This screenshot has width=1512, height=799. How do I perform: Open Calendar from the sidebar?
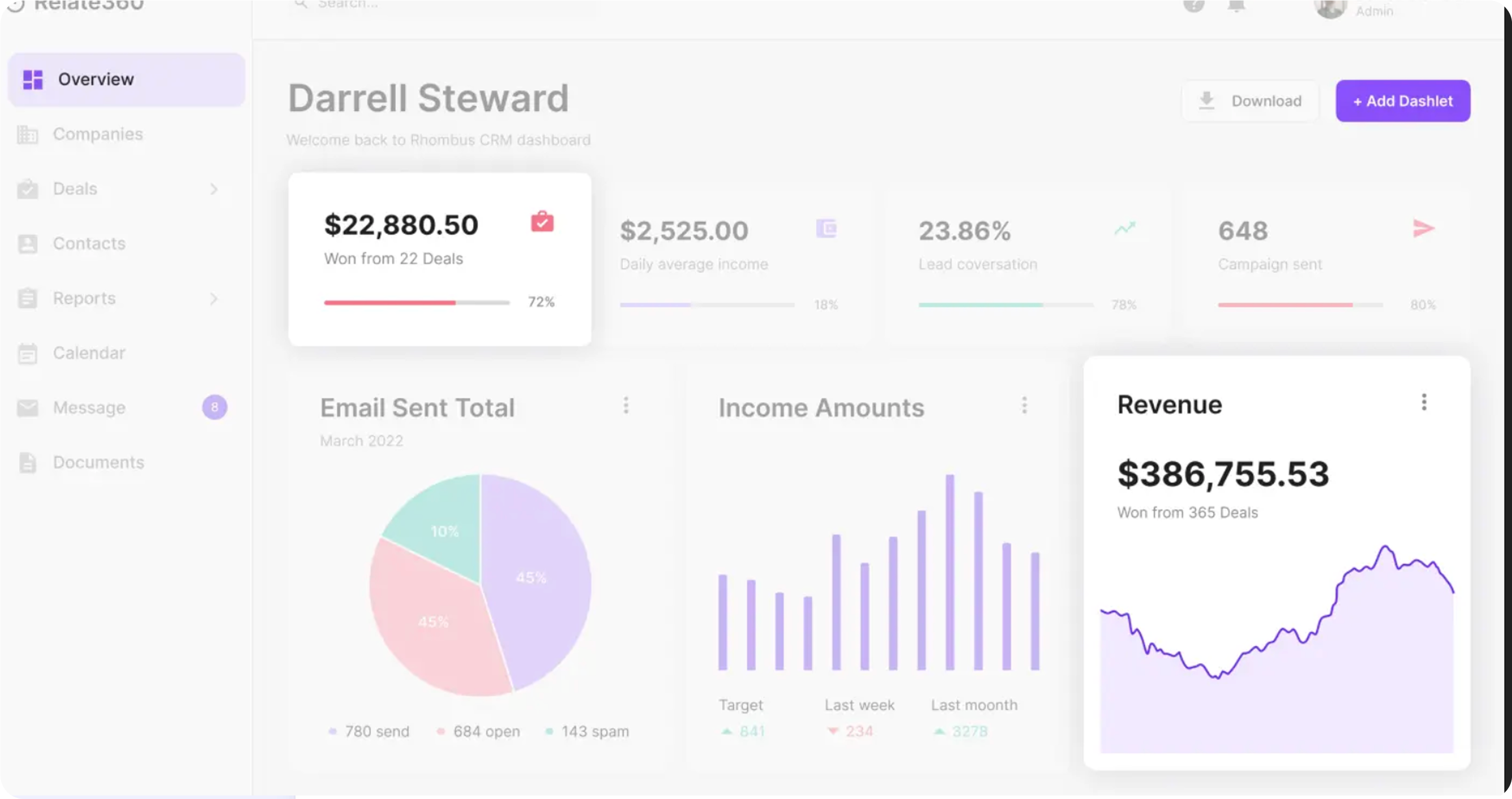click(x=89, y=353)
